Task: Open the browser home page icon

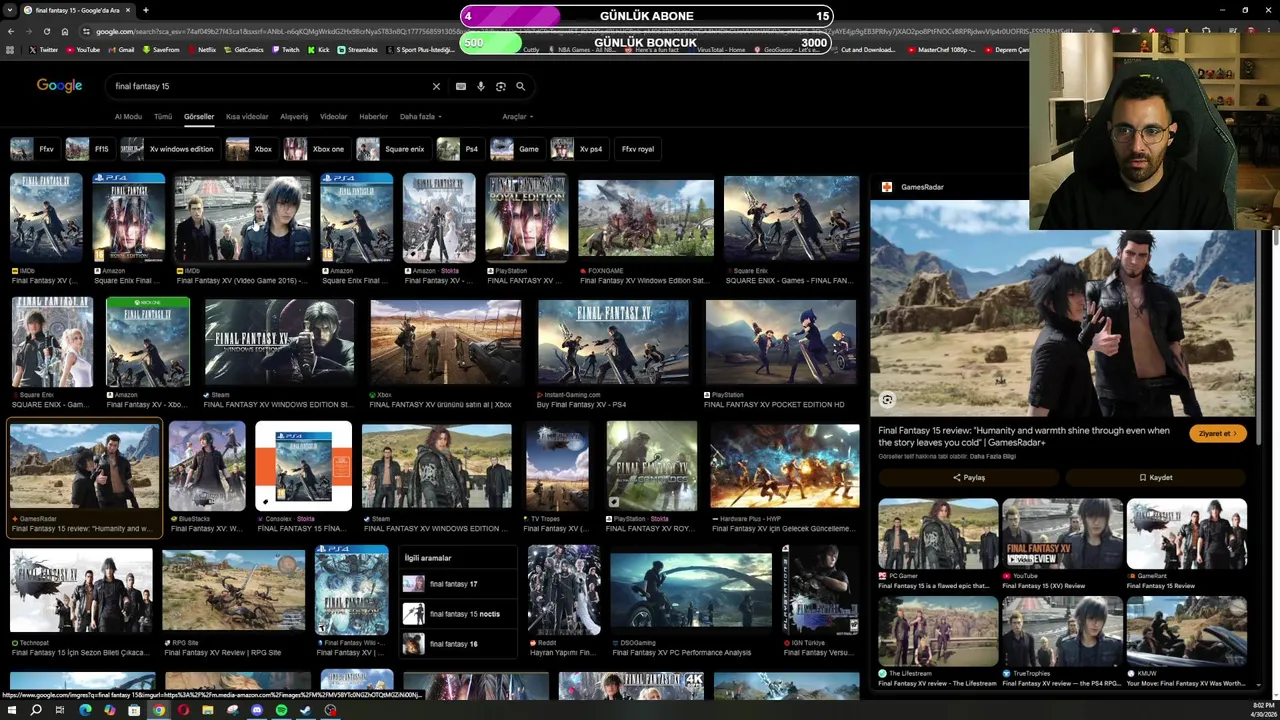Action: 64,31
